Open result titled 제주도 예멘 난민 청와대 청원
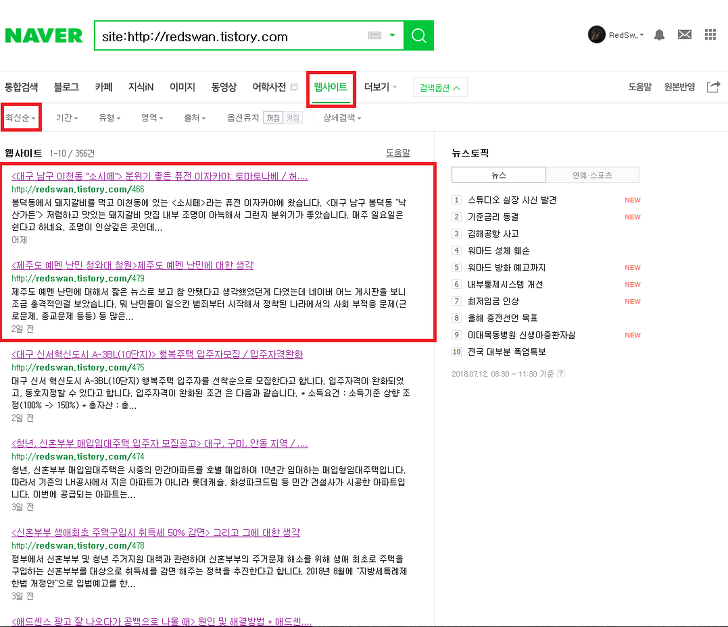The image size is (728, 627). tap(132, 265)
